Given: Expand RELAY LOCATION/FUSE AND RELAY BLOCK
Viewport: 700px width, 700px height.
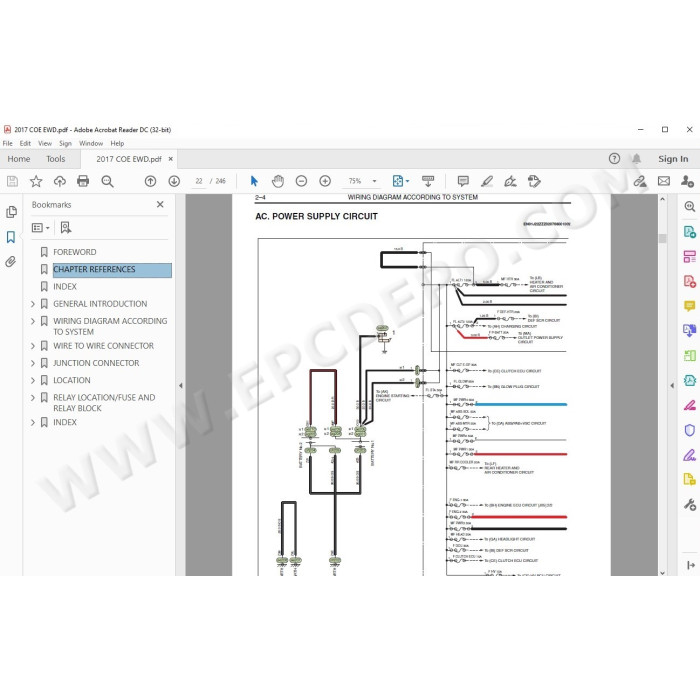Looking at the screenshot, I should tap(33, 397).
